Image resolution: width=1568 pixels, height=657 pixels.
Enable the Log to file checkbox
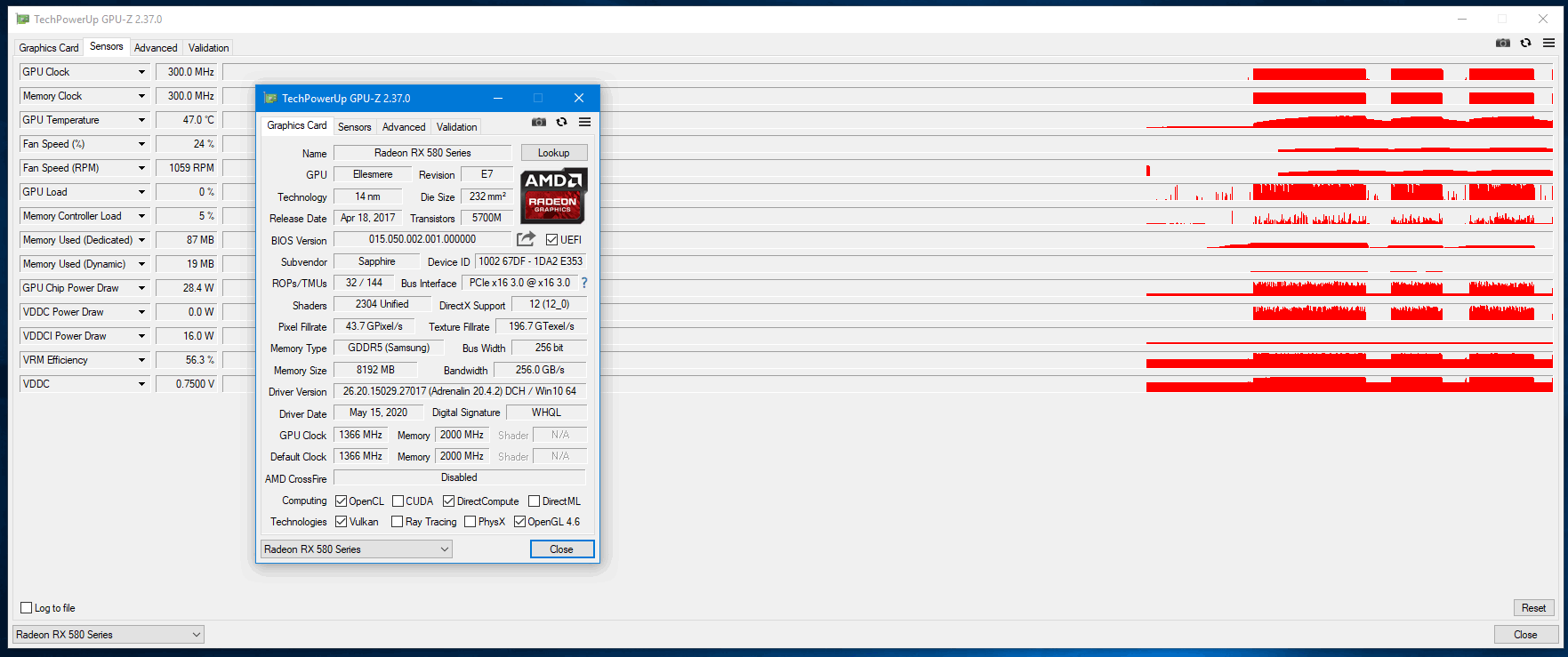pos(27,608)
